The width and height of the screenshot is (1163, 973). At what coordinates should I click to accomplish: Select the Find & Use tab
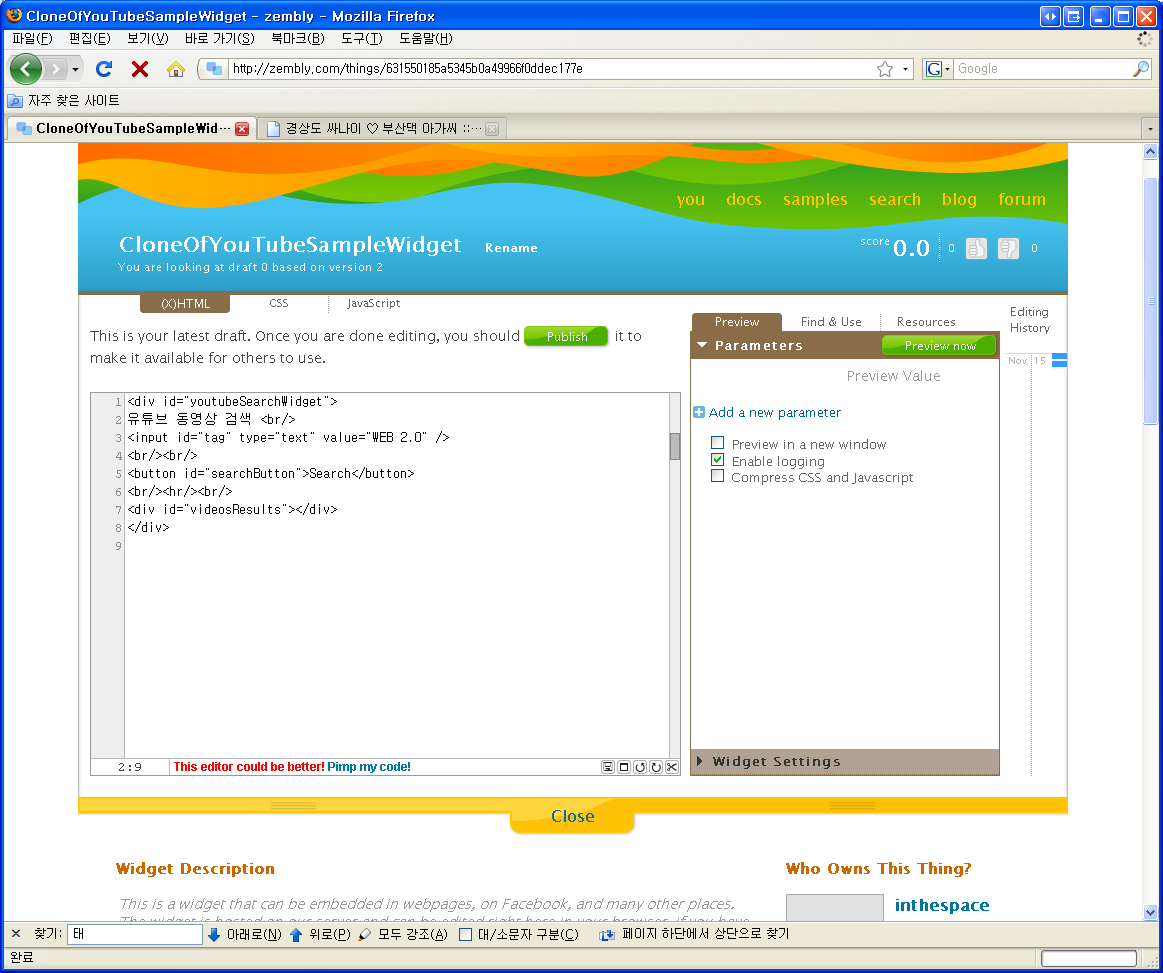click(x=831, y=322)
